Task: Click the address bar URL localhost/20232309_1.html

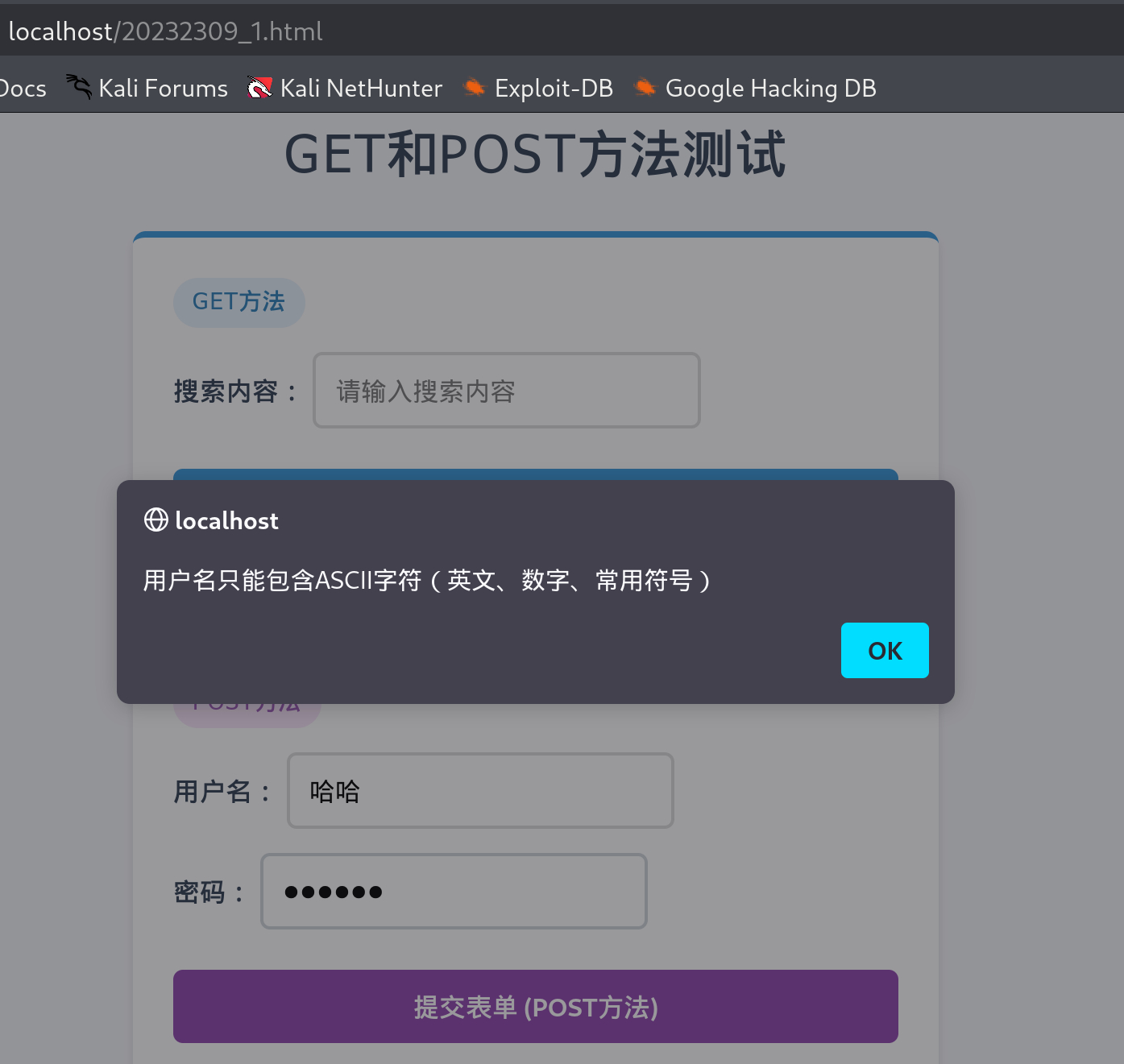Action: 165,31
